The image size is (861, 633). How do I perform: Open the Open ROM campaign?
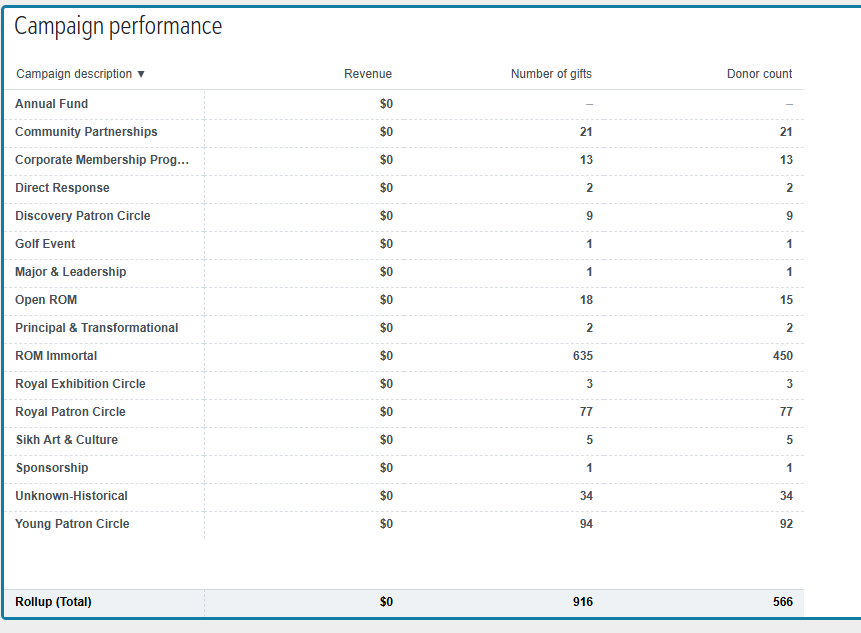[46, 300]
